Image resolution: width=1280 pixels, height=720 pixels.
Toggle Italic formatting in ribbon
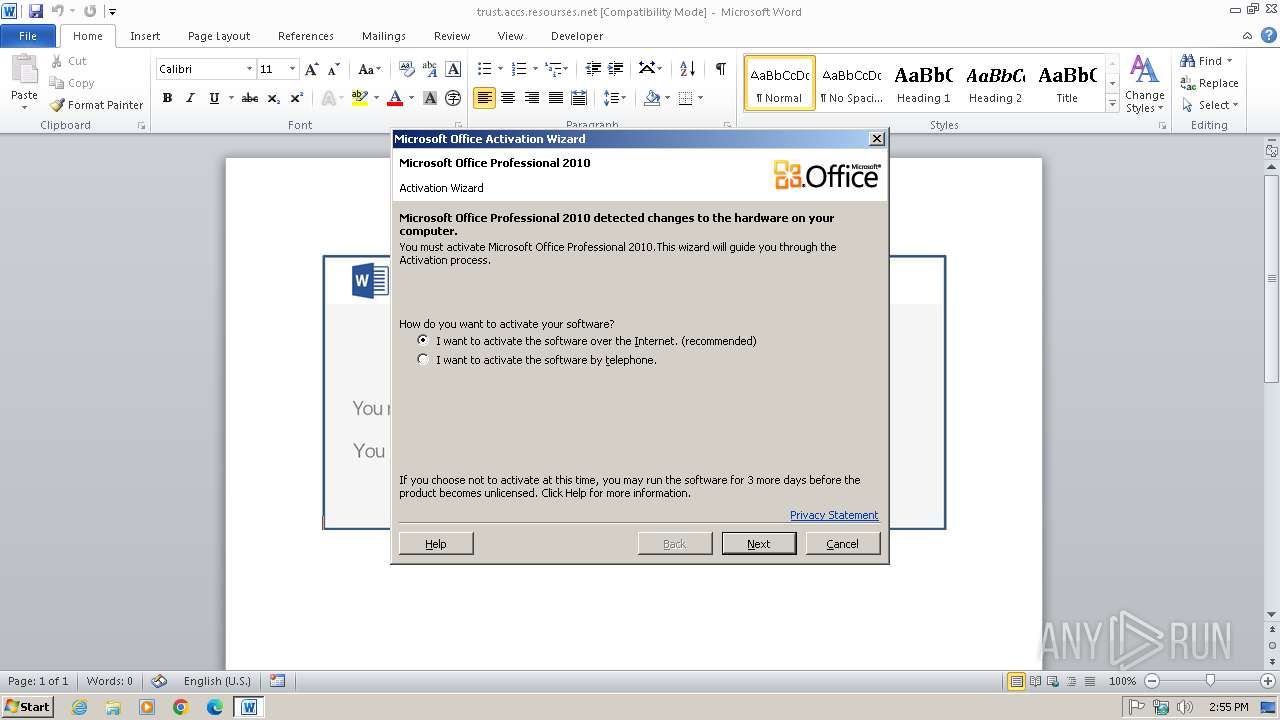point(190,98)
